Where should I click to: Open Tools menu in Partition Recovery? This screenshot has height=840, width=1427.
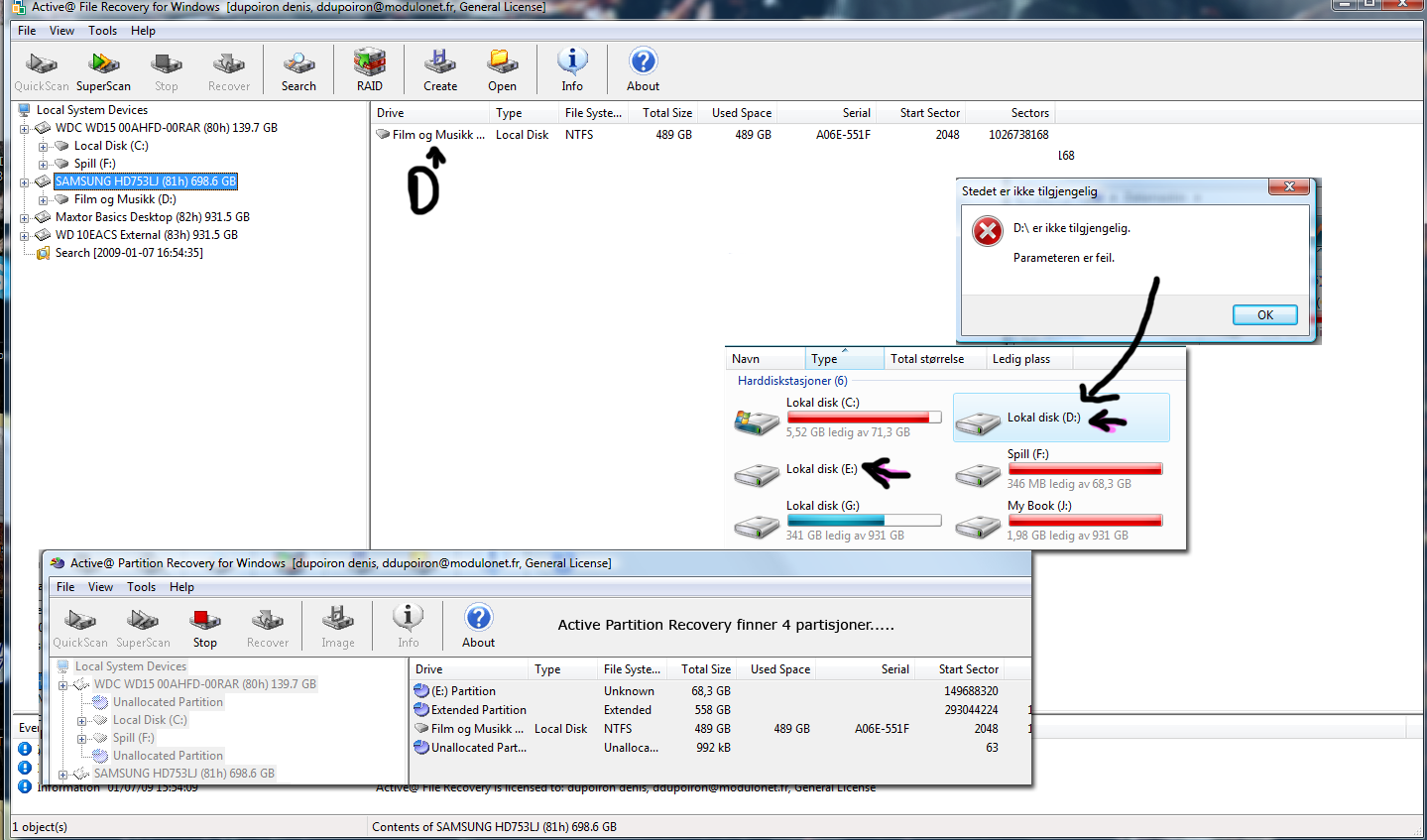(x=141, y=587)
